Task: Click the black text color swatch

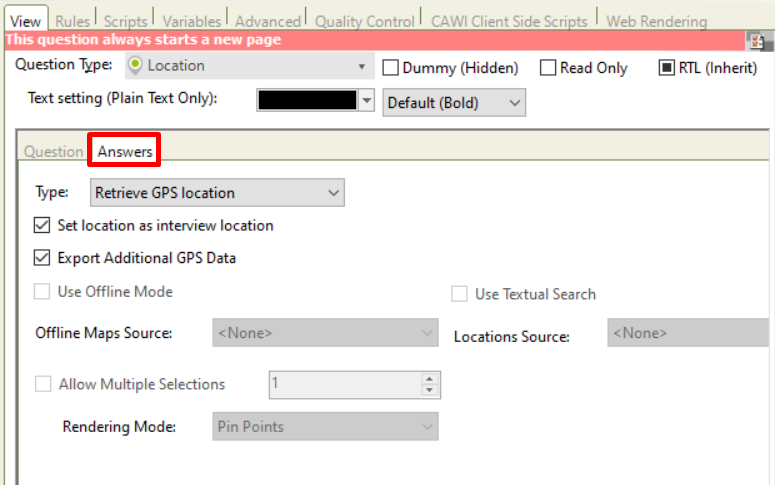Action: click(307, 102)
